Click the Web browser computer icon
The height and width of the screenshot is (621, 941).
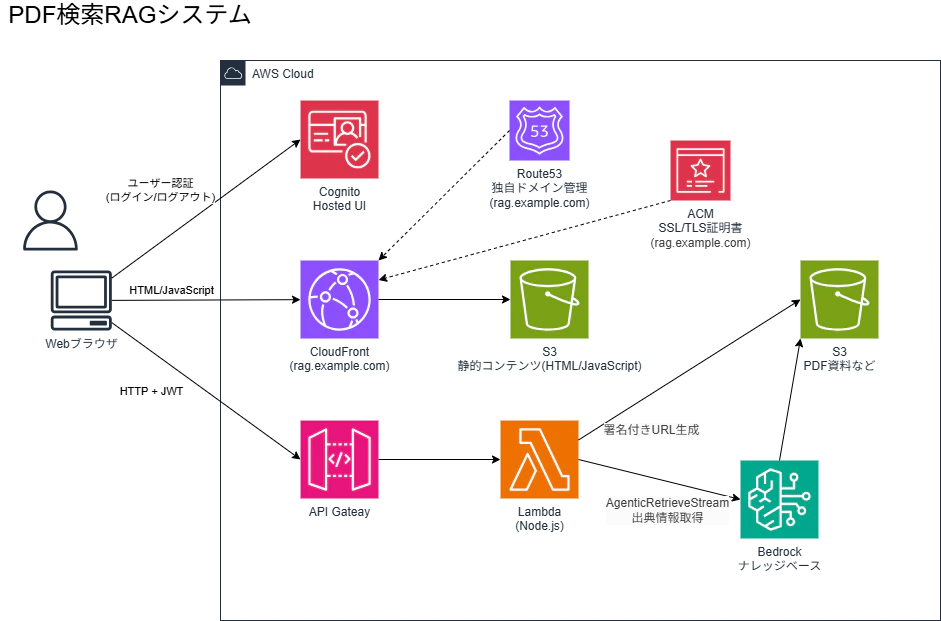point(82,301)
